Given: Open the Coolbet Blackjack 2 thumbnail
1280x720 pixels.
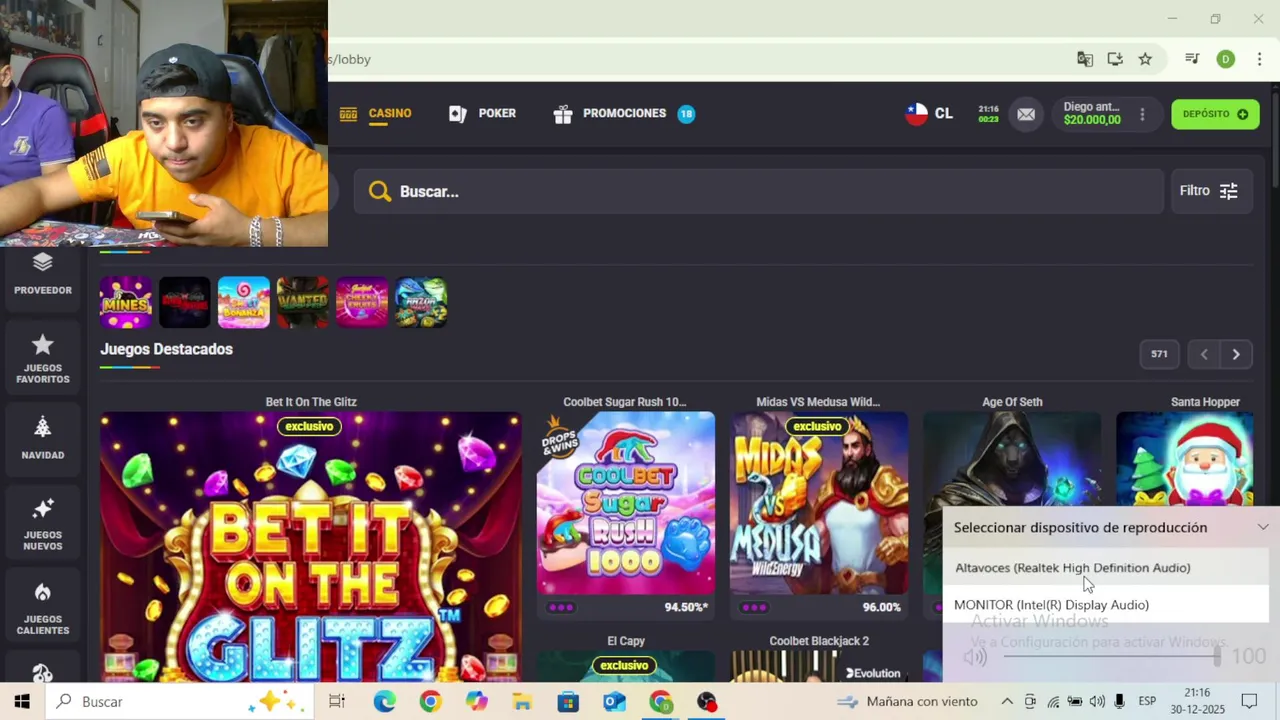Looking at the screenshot, I should coord(819,666).
